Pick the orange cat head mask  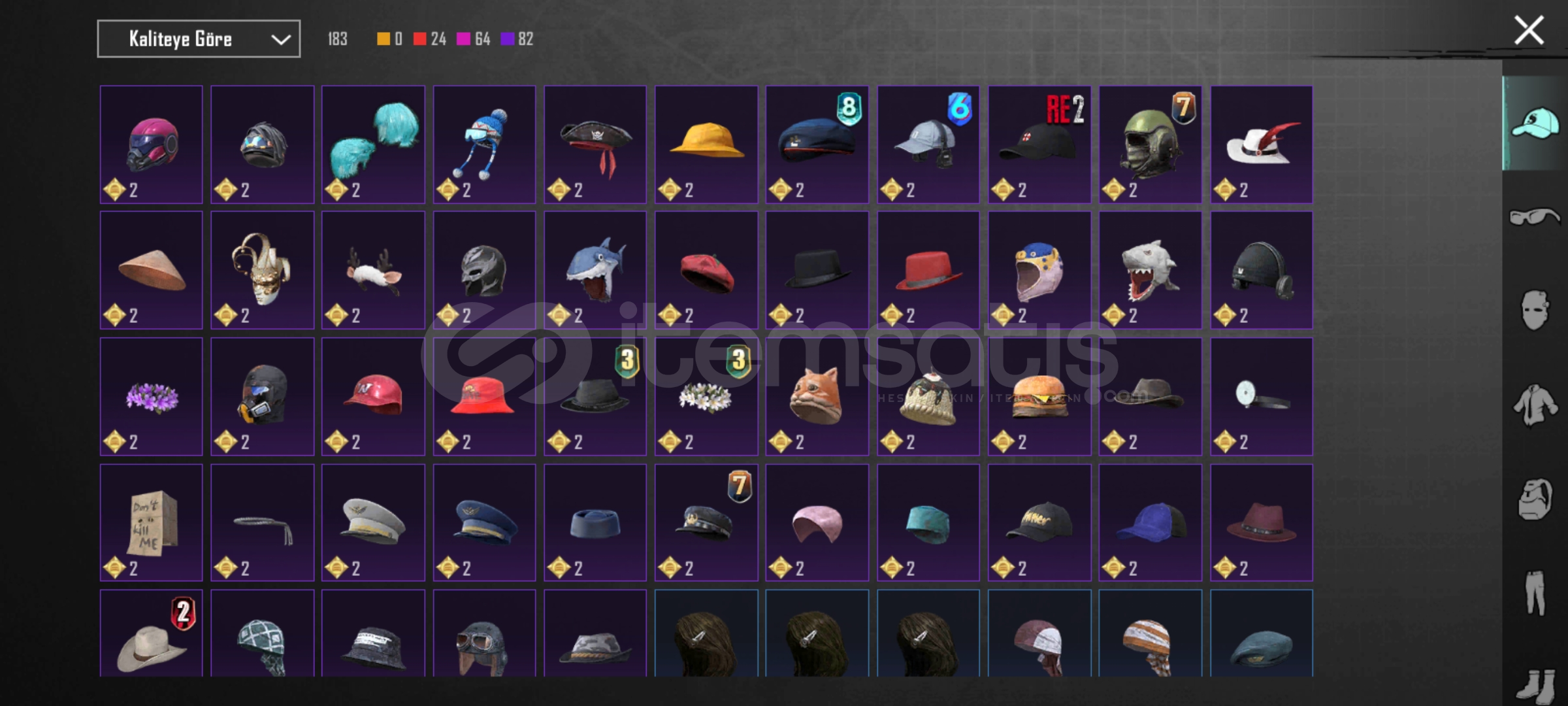tap(817, 396)
